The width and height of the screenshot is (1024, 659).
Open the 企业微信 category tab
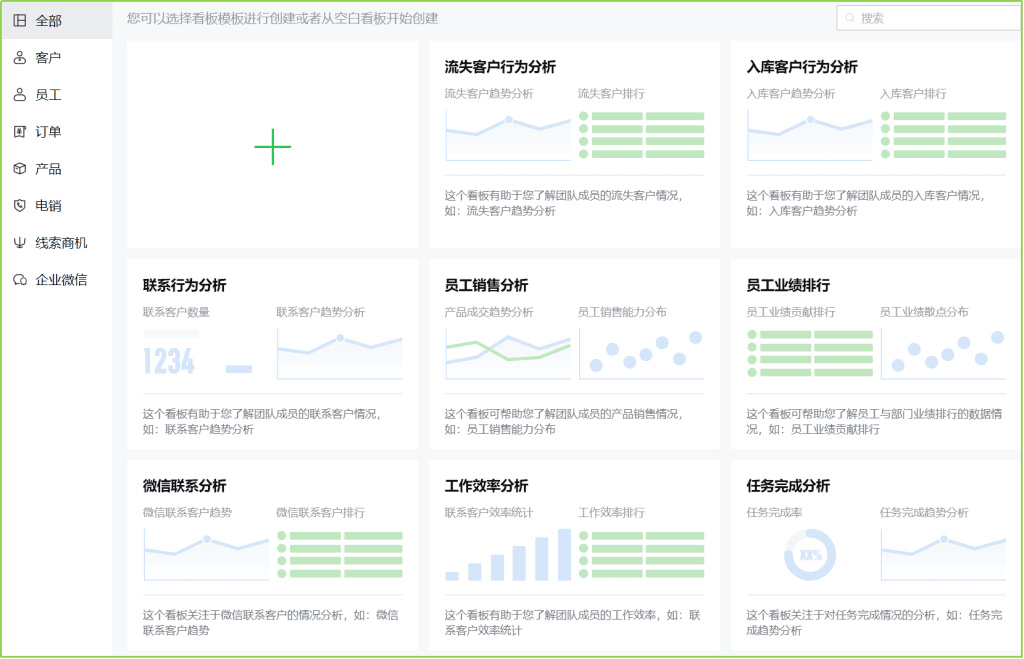click(61, 280)
